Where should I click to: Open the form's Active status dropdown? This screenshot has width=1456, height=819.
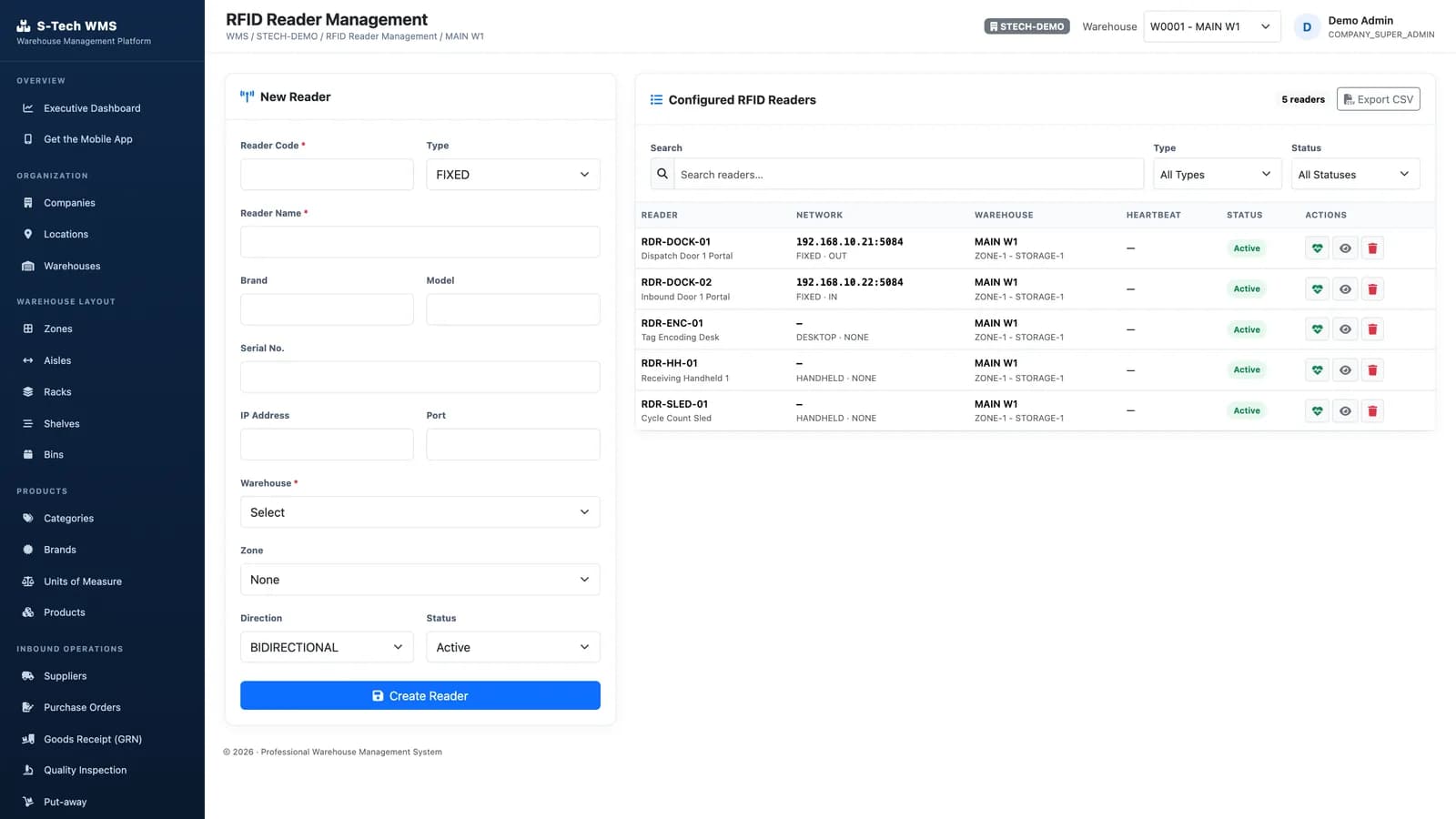coord(513,647)
